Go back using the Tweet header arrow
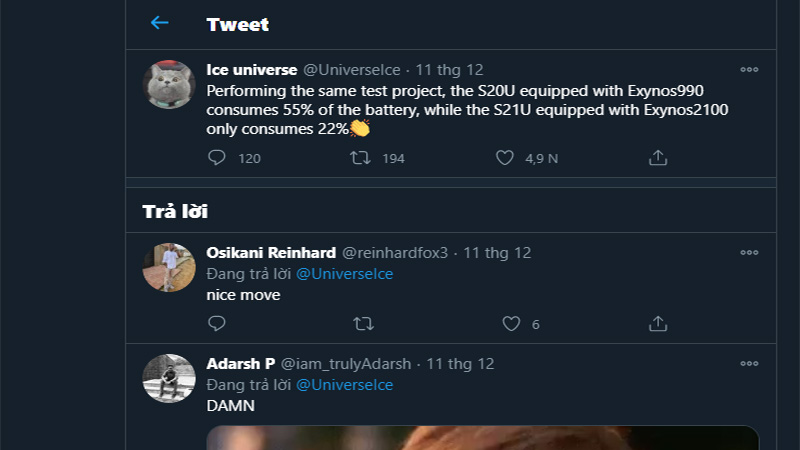Viewport: 800px width, 450px height. 159,23
